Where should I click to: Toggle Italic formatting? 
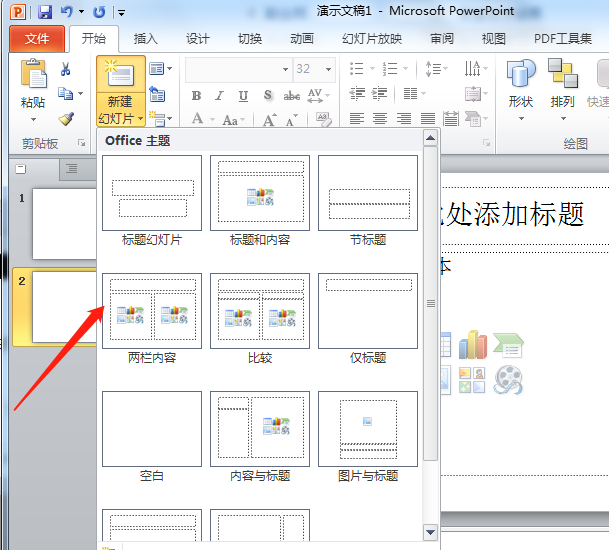219,96
